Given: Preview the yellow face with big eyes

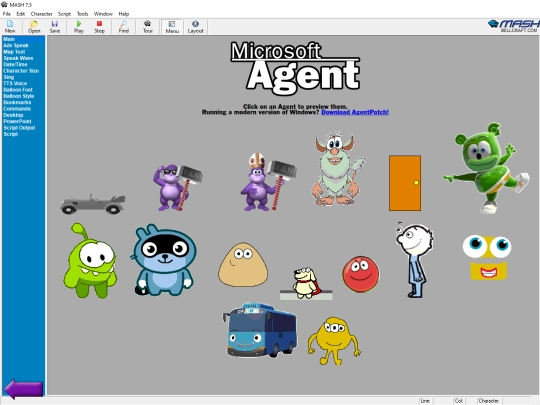Looking at the screenshot, I should click(x=487, y=257).
